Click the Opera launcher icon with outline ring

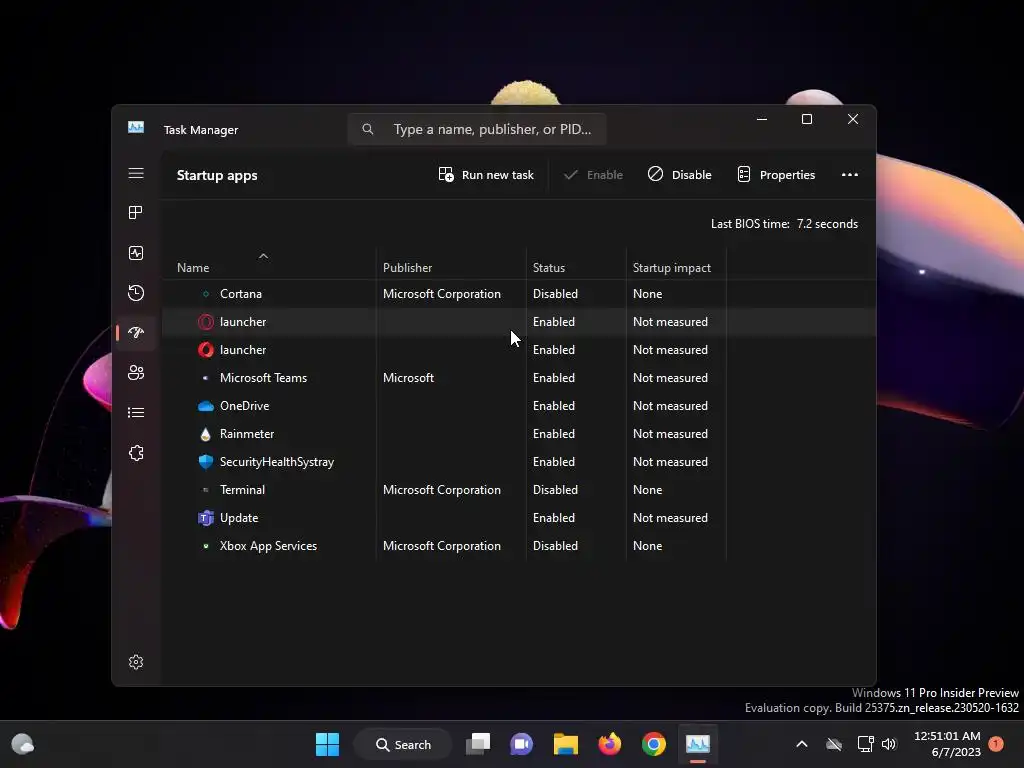pyautogui.click(x=206, y=322)
